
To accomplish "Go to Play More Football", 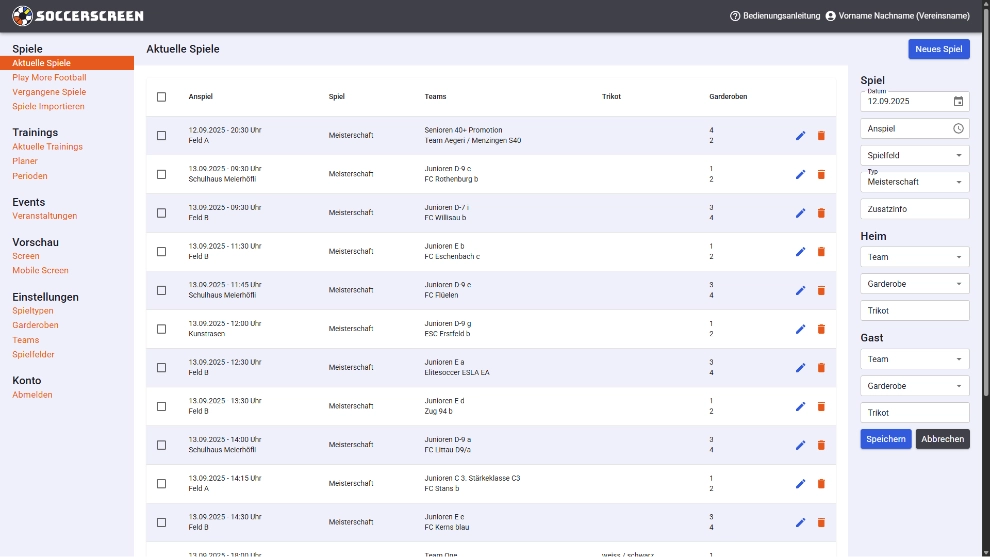I will (x=49, y=78).
